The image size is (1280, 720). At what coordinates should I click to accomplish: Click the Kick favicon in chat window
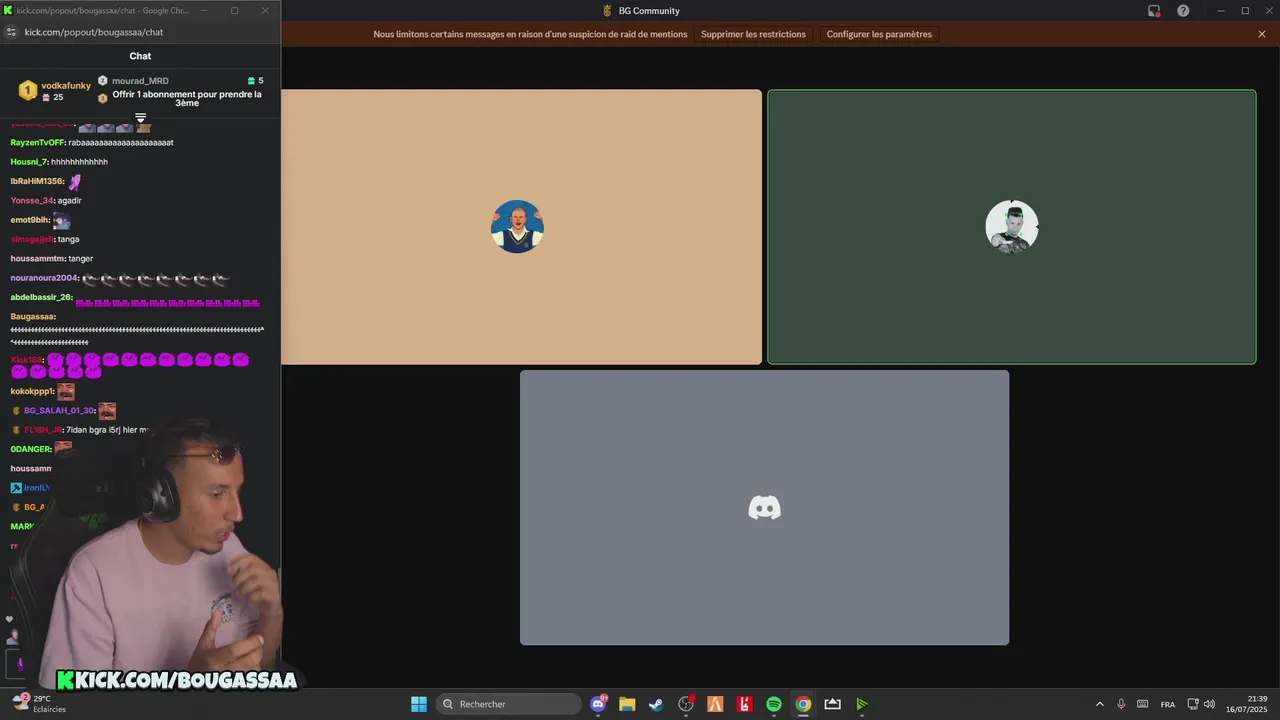pyautogui.click(x=9, y=11)
